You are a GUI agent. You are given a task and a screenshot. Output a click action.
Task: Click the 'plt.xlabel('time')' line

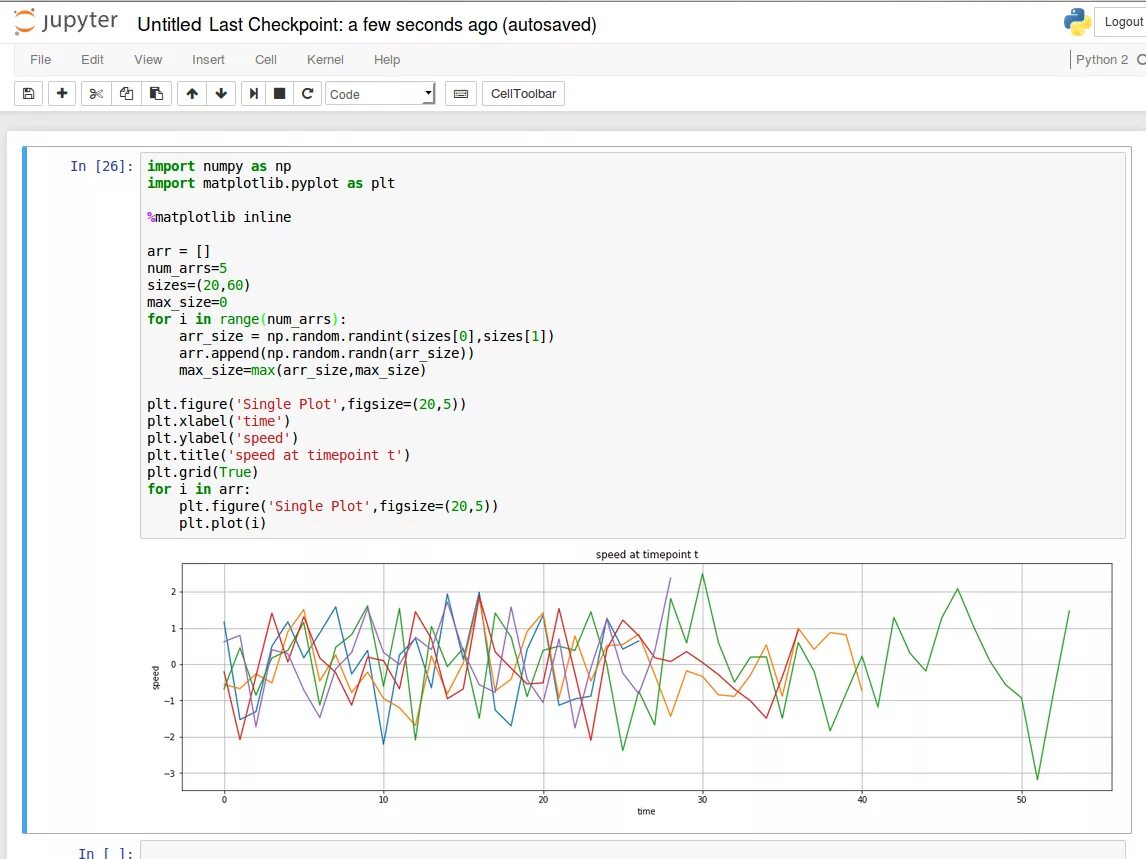219,421
